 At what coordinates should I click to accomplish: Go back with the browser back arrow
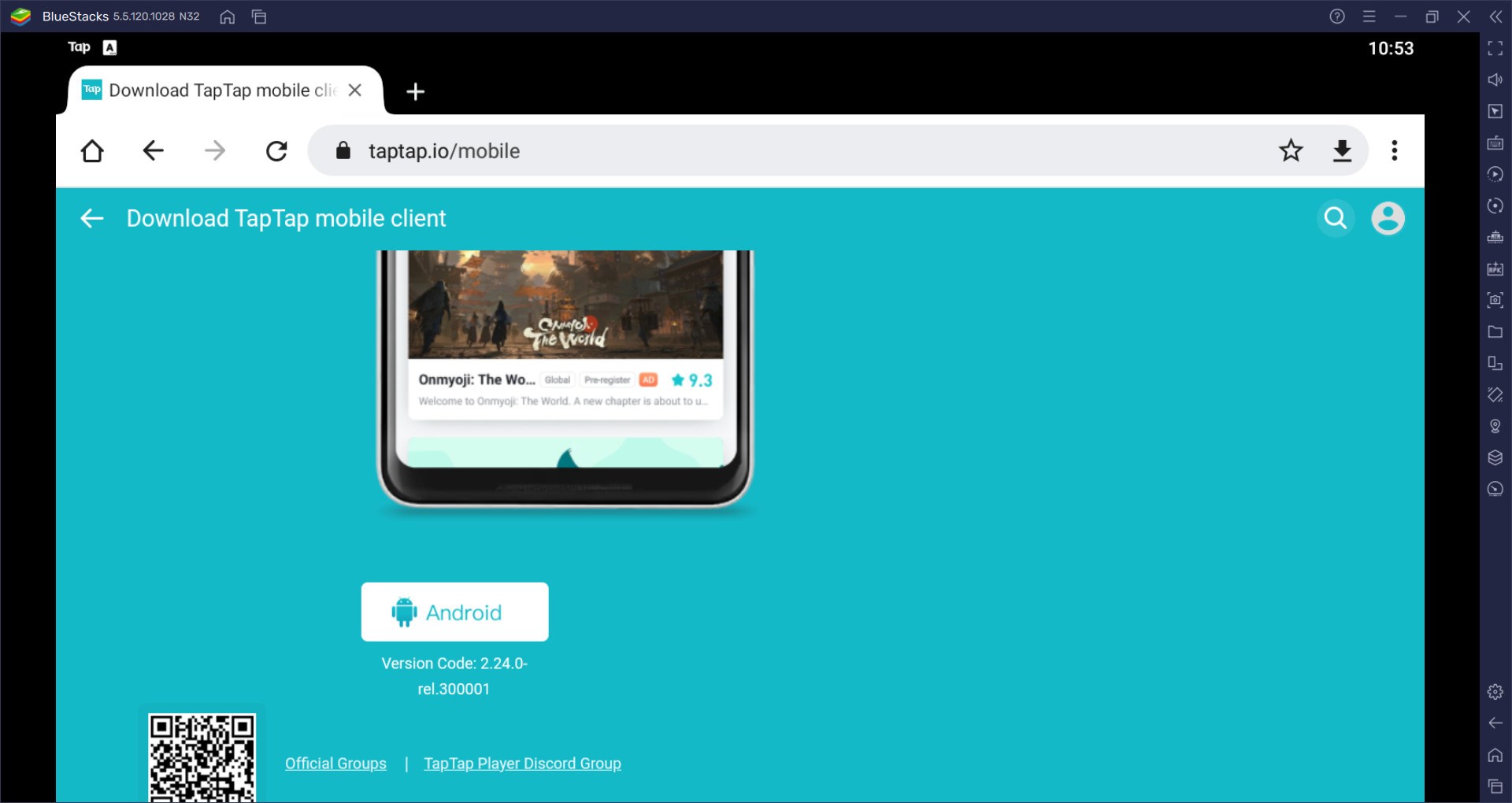point(153,150)
